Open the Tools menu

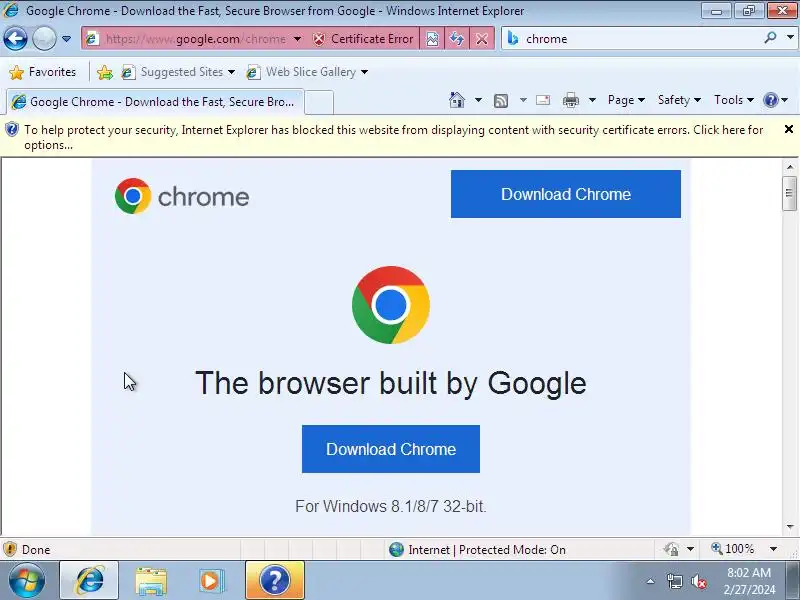pos(734,100)
